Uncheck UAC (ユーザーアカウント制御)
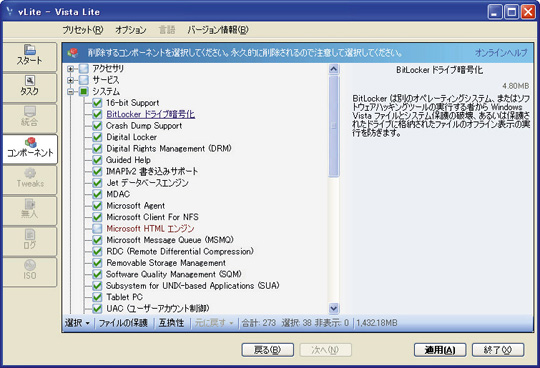This screenshot has height=368, width=540. (x=97, y=308)
